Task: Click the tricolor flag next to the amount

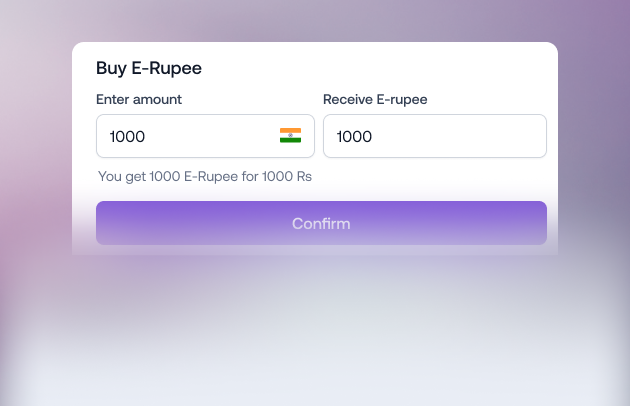Action: (x=290, y=135)
